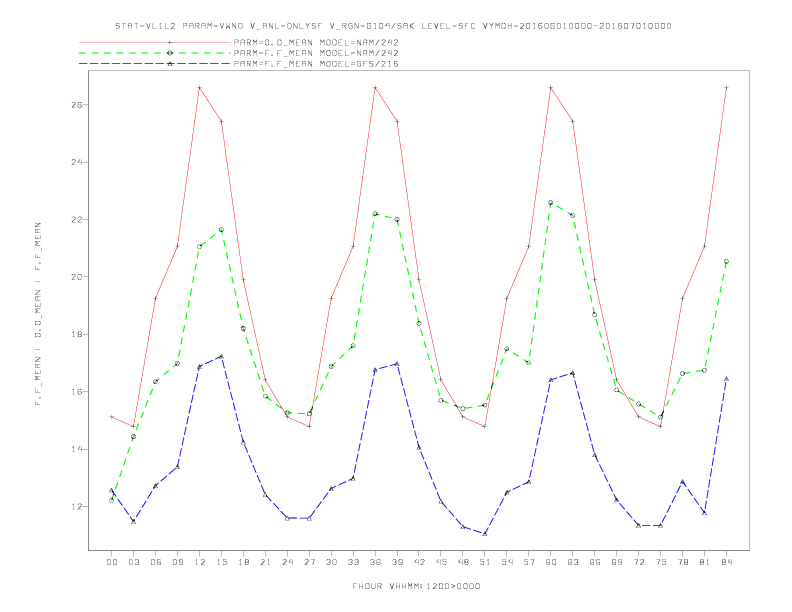The width and height of the screenshot is (792, 612).
Task: Click x-axis forecast hour label 72
Action: (638, 562)
